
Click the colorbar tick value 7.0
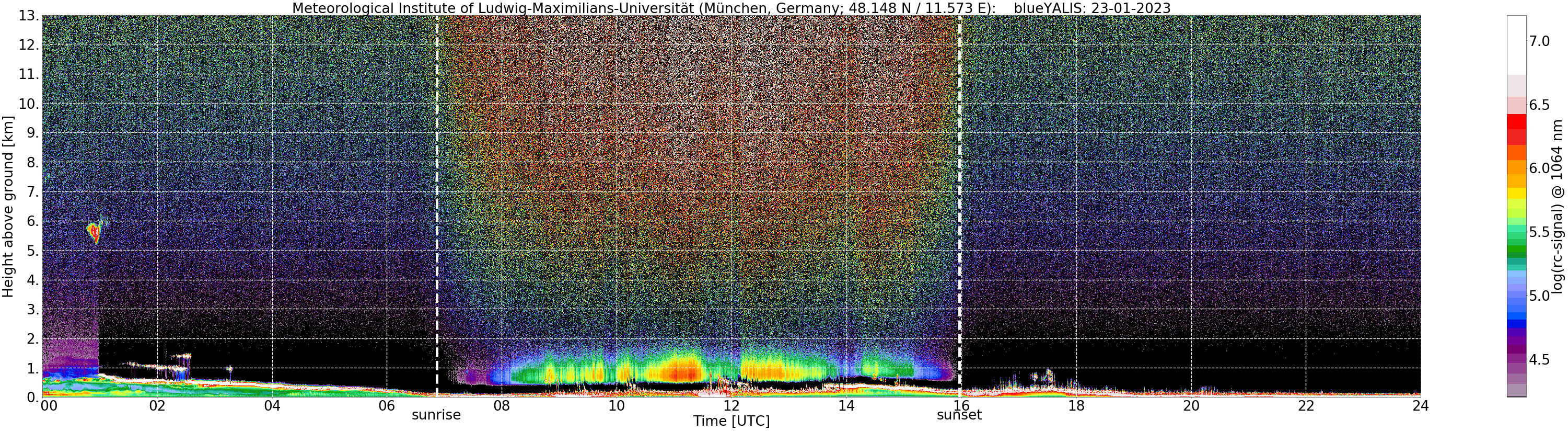(x=1538, y=41)
